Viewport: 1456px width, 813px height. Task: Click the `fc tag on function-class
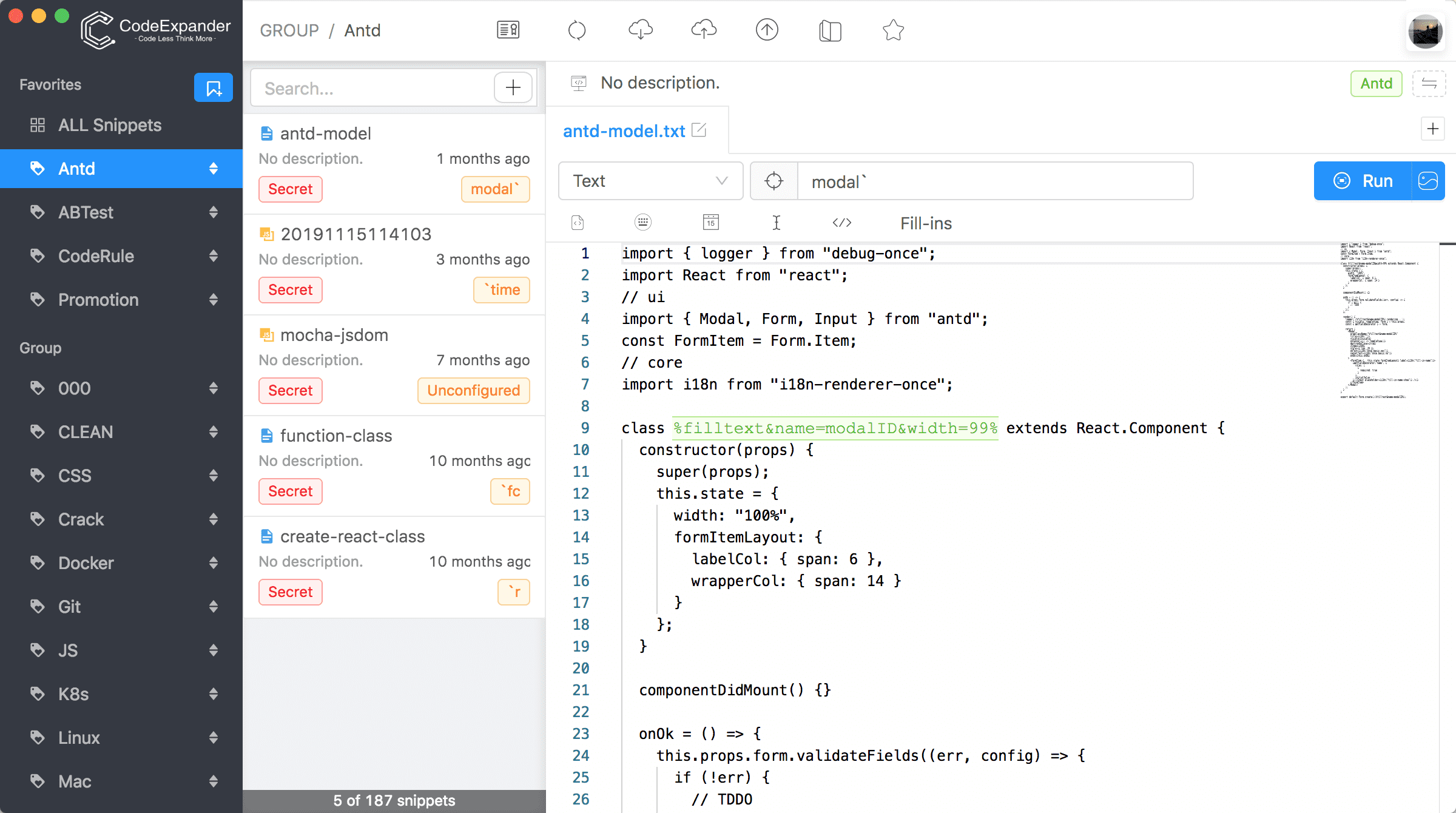point(510,491)
